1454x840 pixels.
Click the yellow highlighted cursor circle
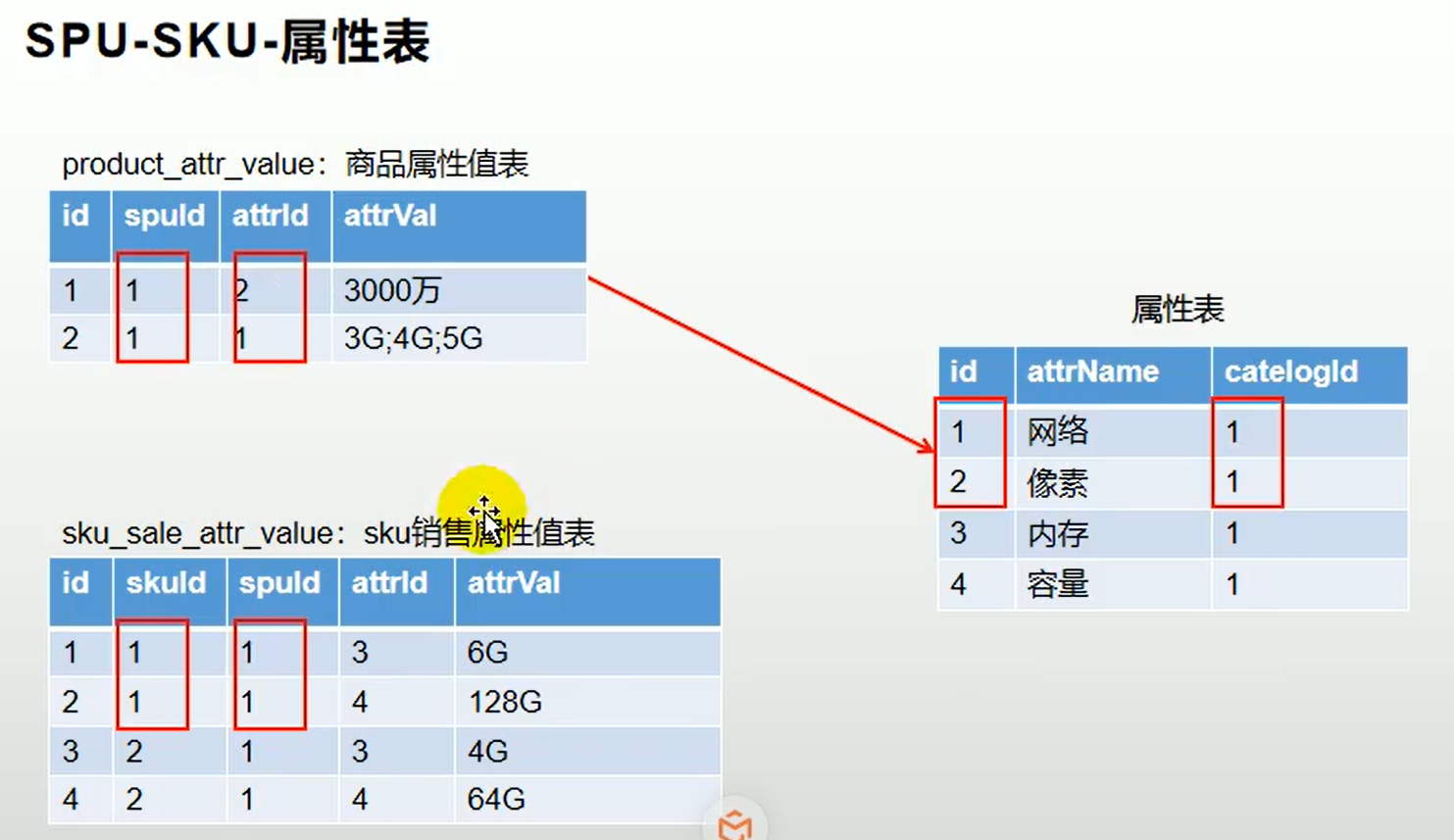coord(482,510)
